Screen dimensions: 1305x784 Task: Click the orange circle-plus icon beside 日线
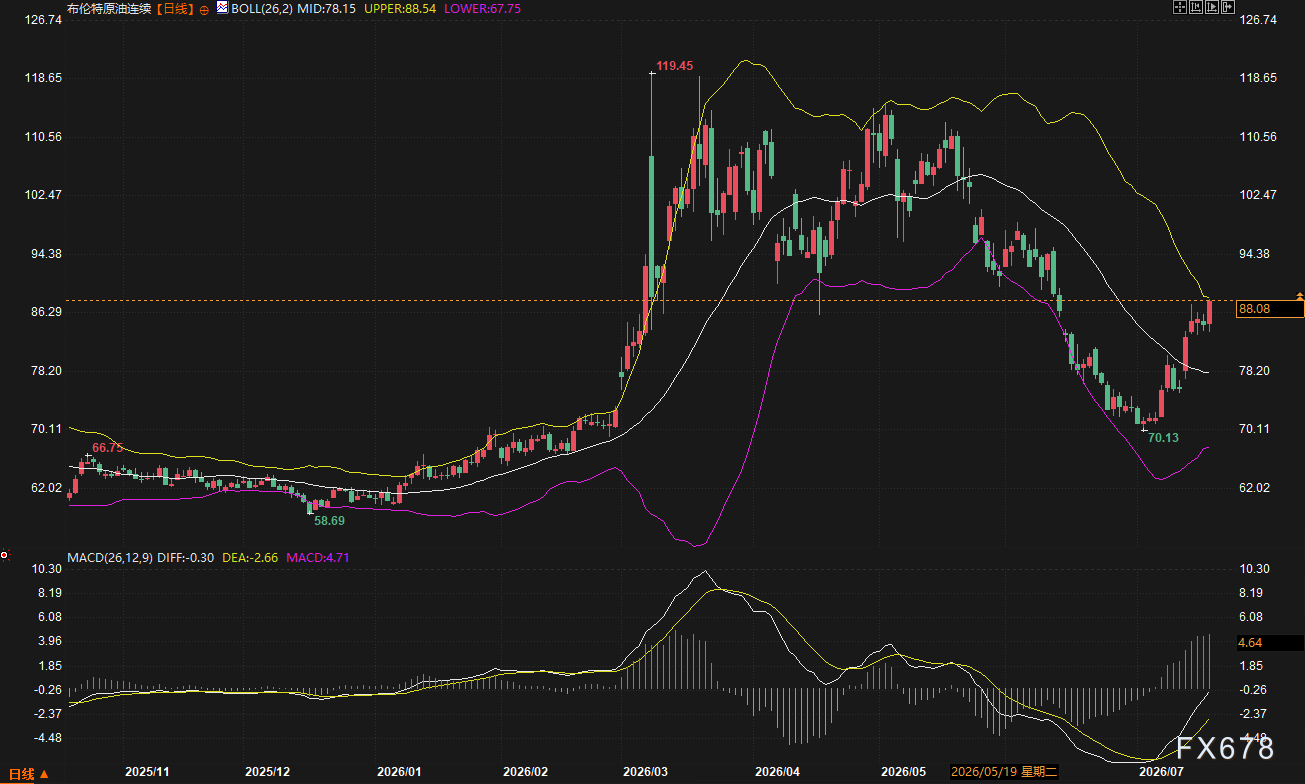tap(204, 9)
